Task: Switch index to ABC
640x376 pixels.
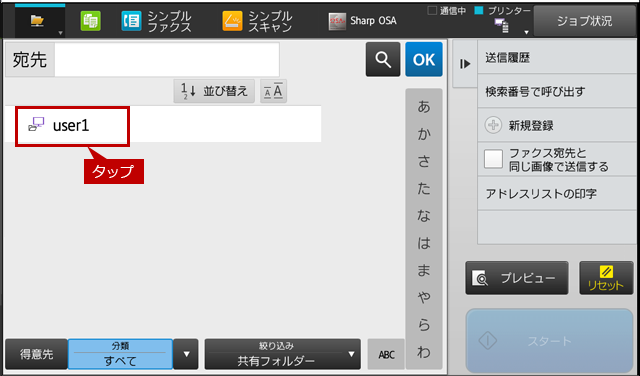Action: 386,354
